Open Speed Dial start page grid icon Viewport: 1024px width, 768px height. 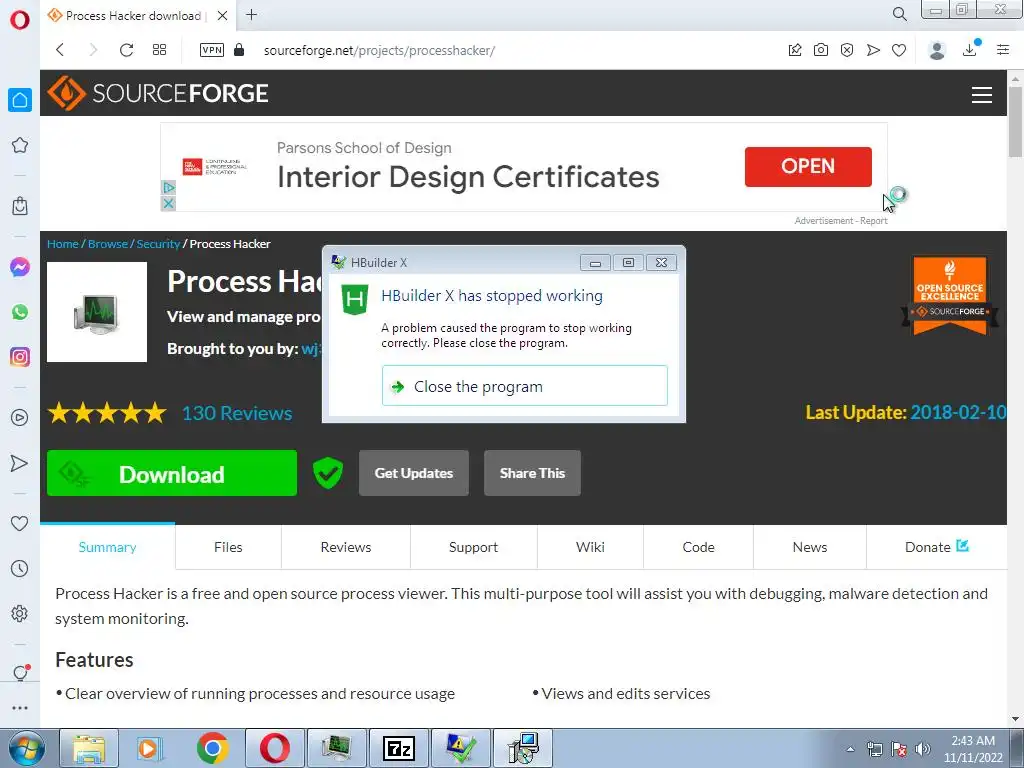[x=159, y=50]
